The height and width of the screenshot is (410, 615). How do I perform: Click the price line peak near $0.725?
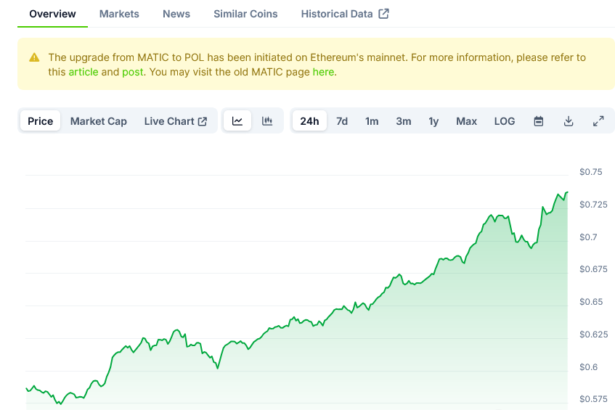pyautogui.click(x=566, y=193)
